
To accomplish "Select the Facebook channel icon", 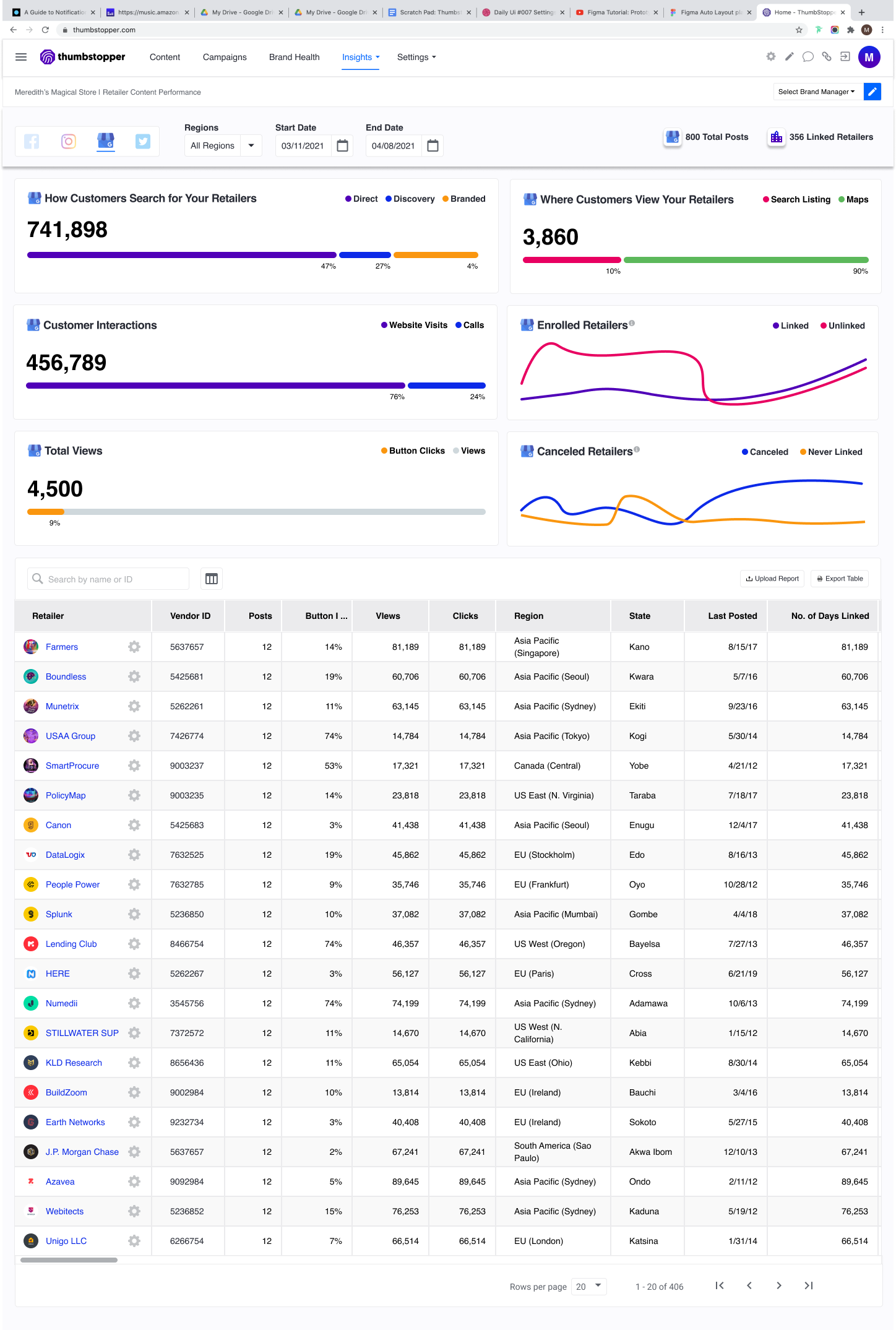I will tap(32, 141).
